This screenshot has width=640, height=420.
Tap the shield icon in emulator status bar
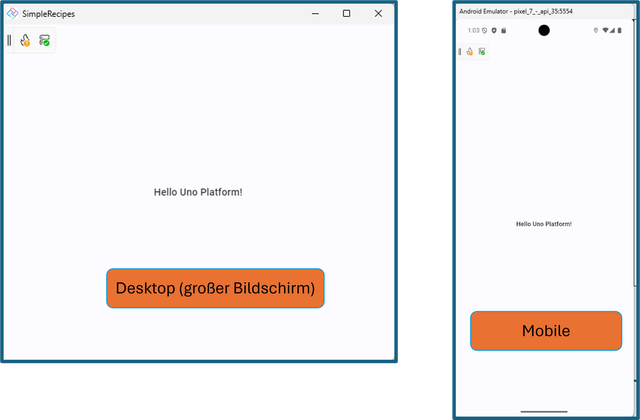pyautogui.click(x=494, y=30)
